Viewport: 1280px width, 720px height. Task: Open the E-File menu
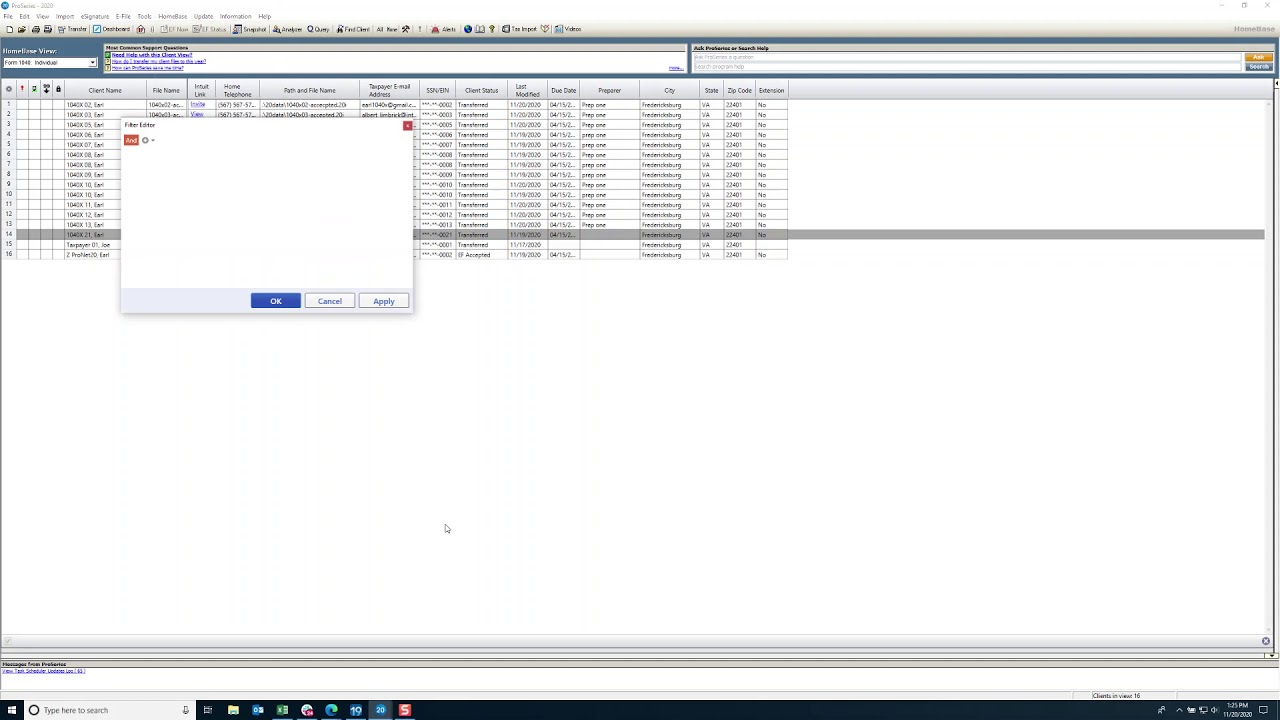coord(123,17)
